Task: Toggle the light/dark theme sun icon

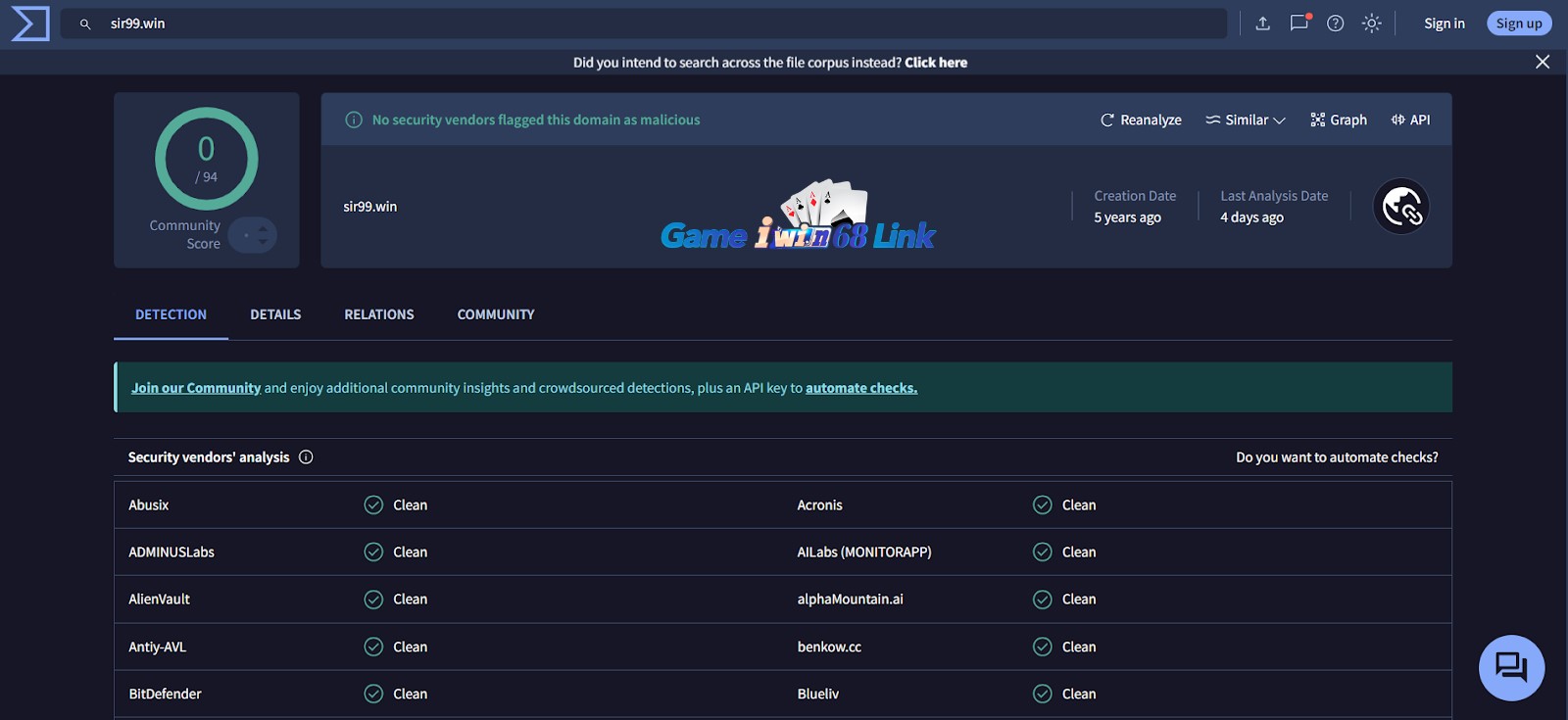Action: [x=1372, y=24]
